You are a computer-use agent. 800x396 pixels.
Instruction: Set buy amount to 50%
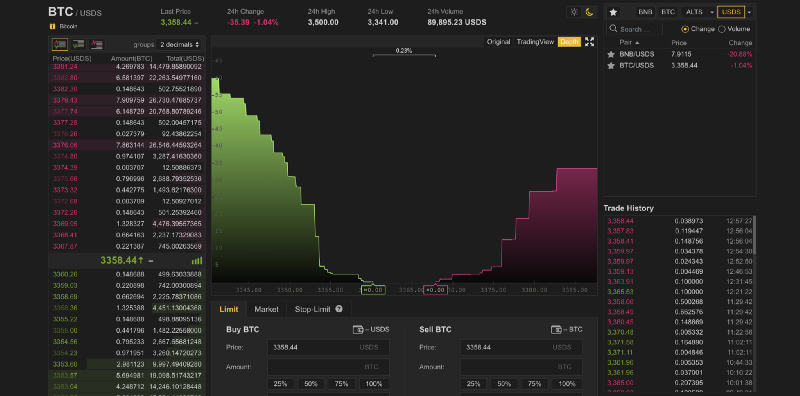311,384
